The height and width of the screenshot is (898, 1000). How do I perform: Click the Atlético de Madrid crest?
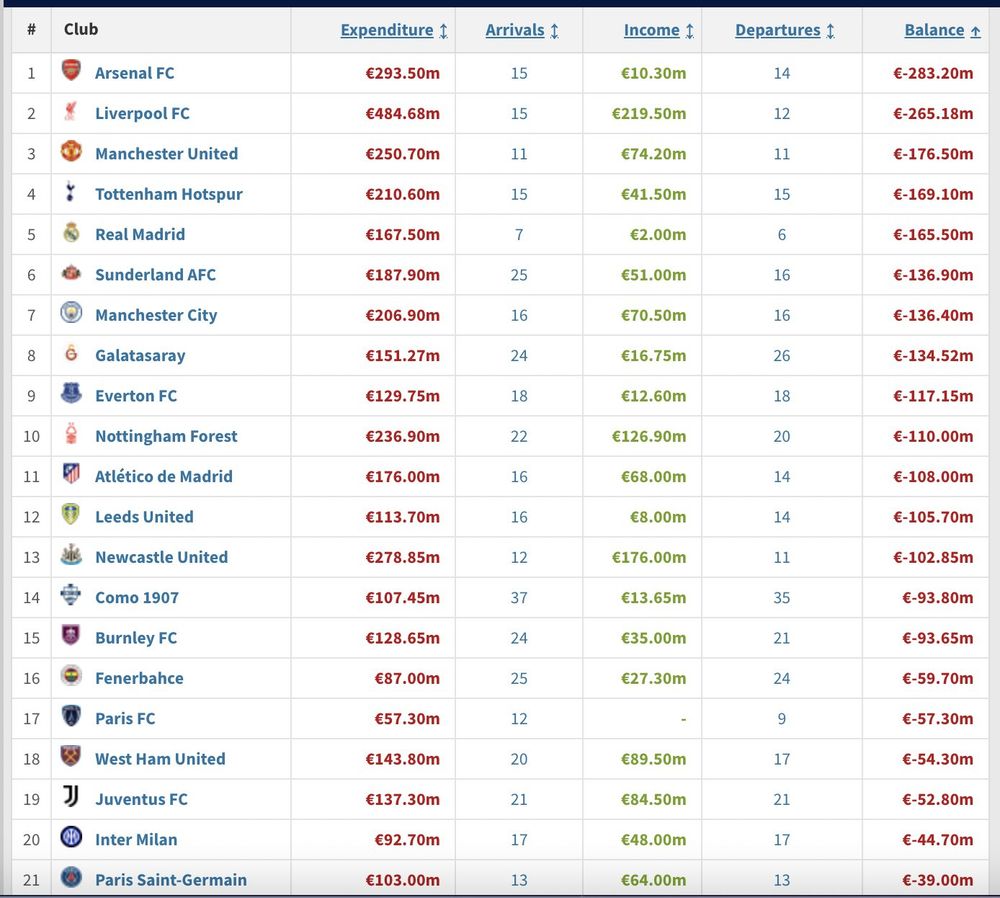[71, 475]
